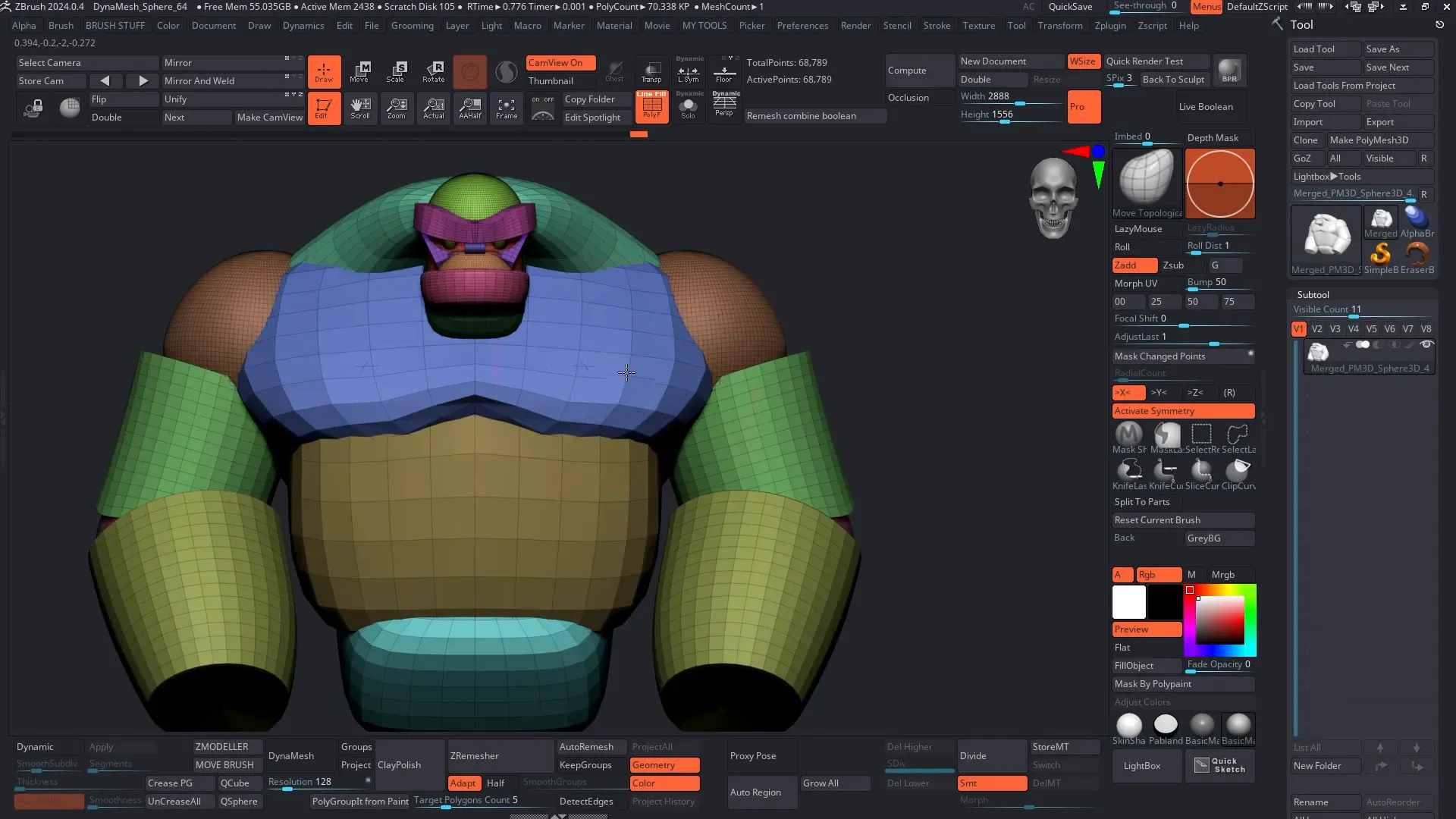1456x819 pixels.
Task: Select Merged_PM3D_Sphere3D_4 subtool entry
Action: [1370, 357]
